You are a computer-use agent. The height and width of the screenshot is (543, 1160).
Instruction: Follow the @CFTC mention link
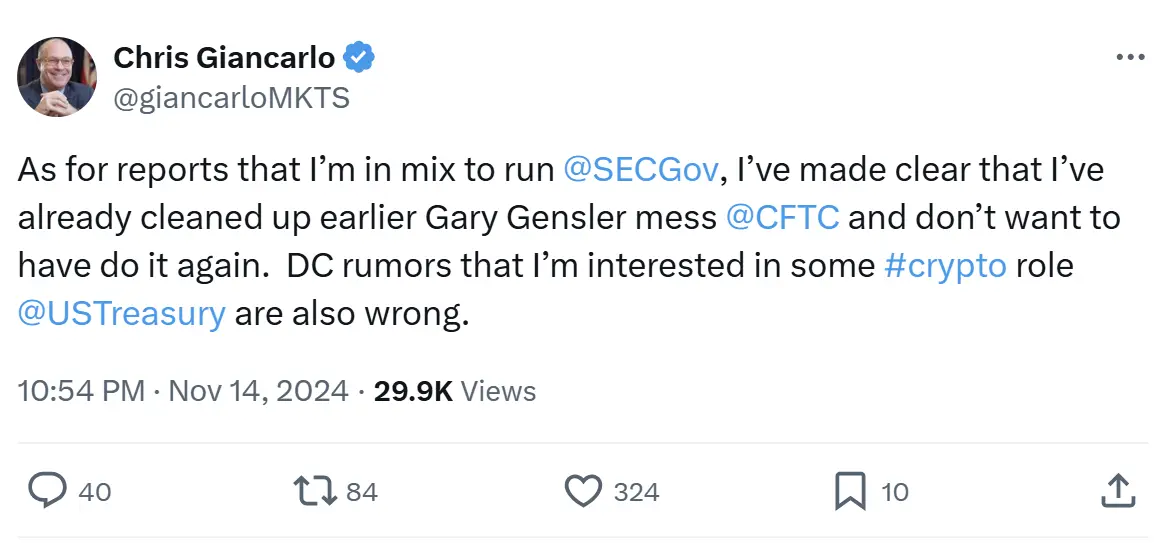pos(782,218)
